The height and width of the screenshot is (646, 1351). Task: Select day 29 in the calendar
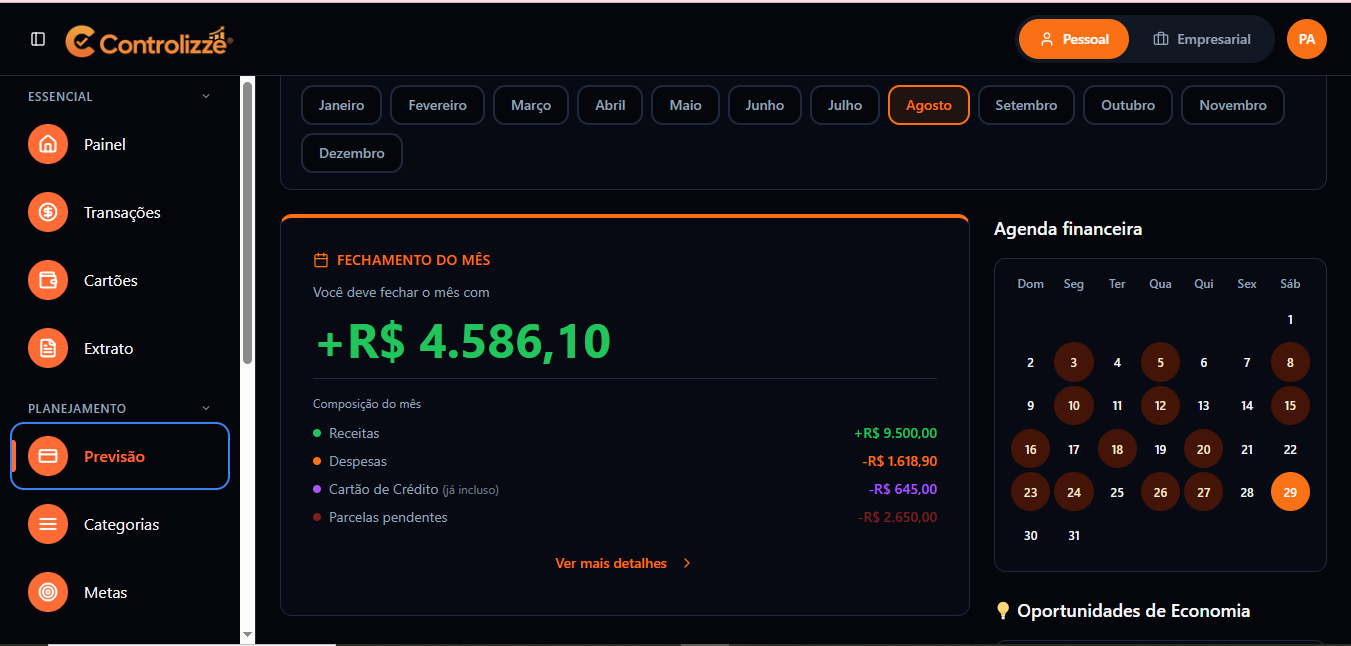(1290, 492)
